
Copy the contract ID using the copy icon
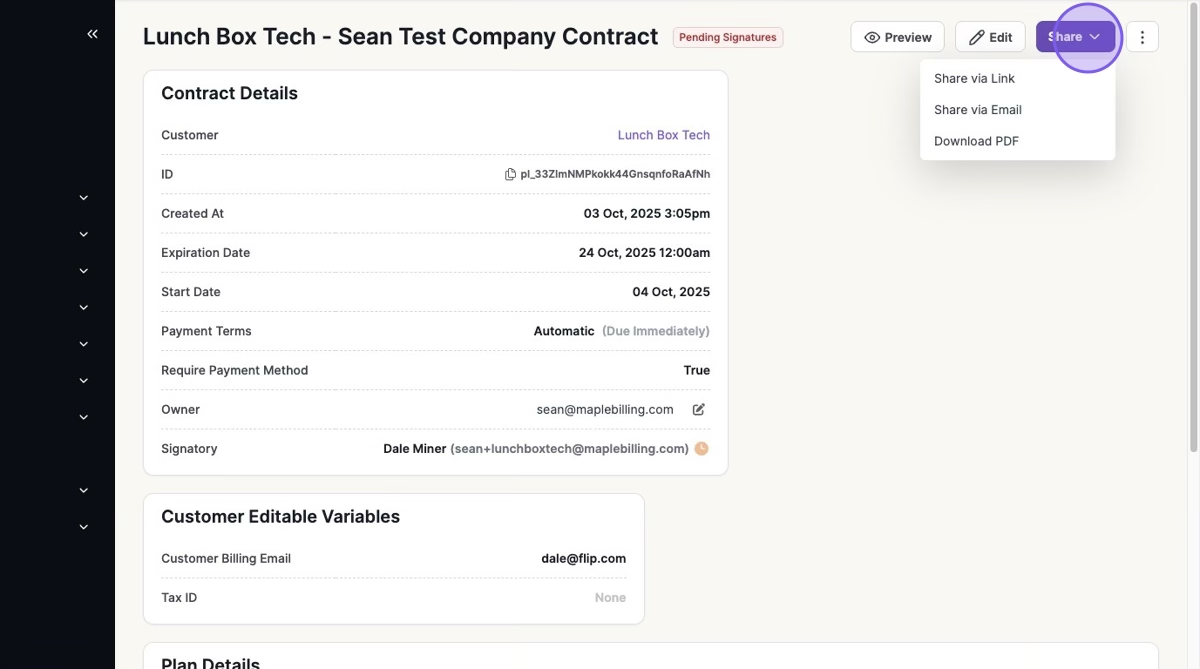coord(510,174)
